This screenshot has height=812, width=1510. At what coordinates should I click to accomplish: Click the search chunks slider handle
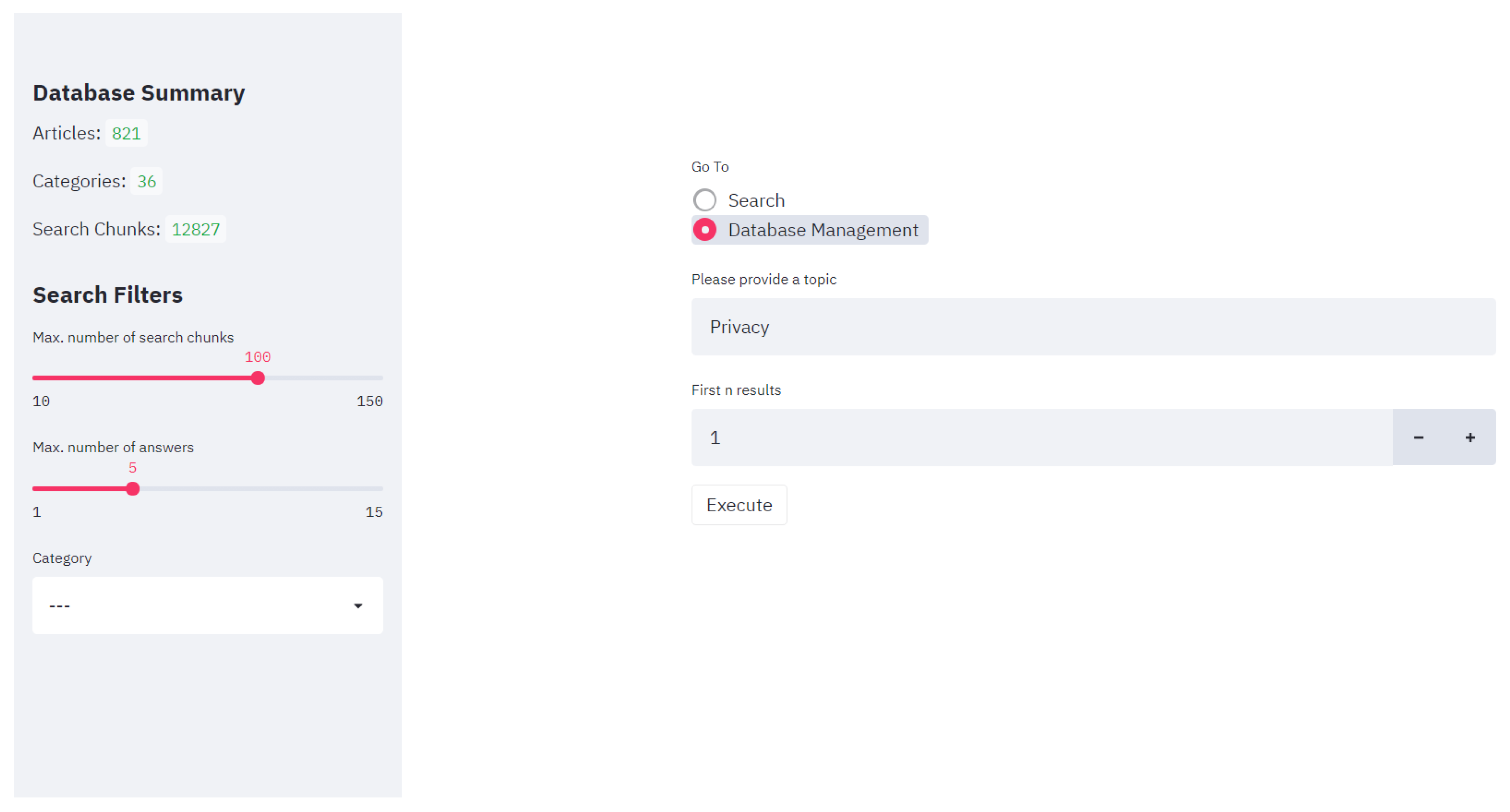click(258, 378)
